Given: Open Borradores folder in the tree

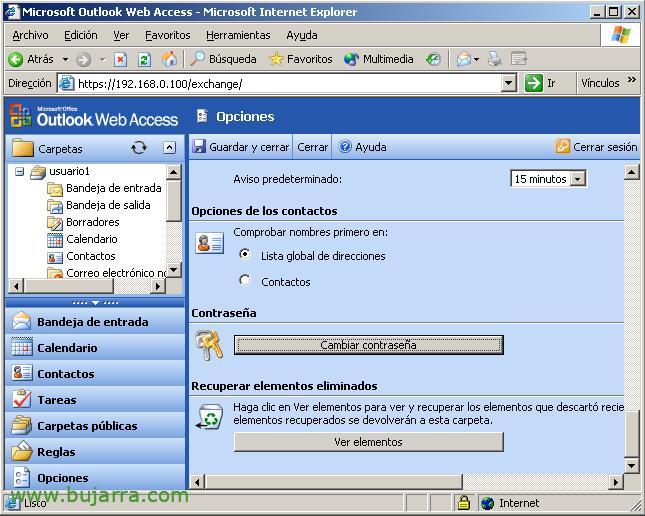Looking at the screenshot, I should pyautogui.click(x=93, y=222).
